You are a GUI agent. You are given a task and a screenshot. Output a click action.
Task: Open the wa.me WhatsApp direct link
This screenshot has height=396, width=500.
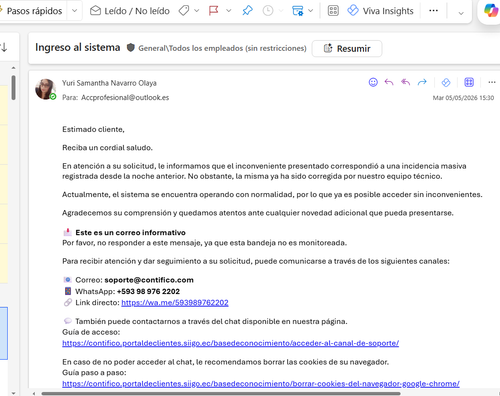(175, 303)
